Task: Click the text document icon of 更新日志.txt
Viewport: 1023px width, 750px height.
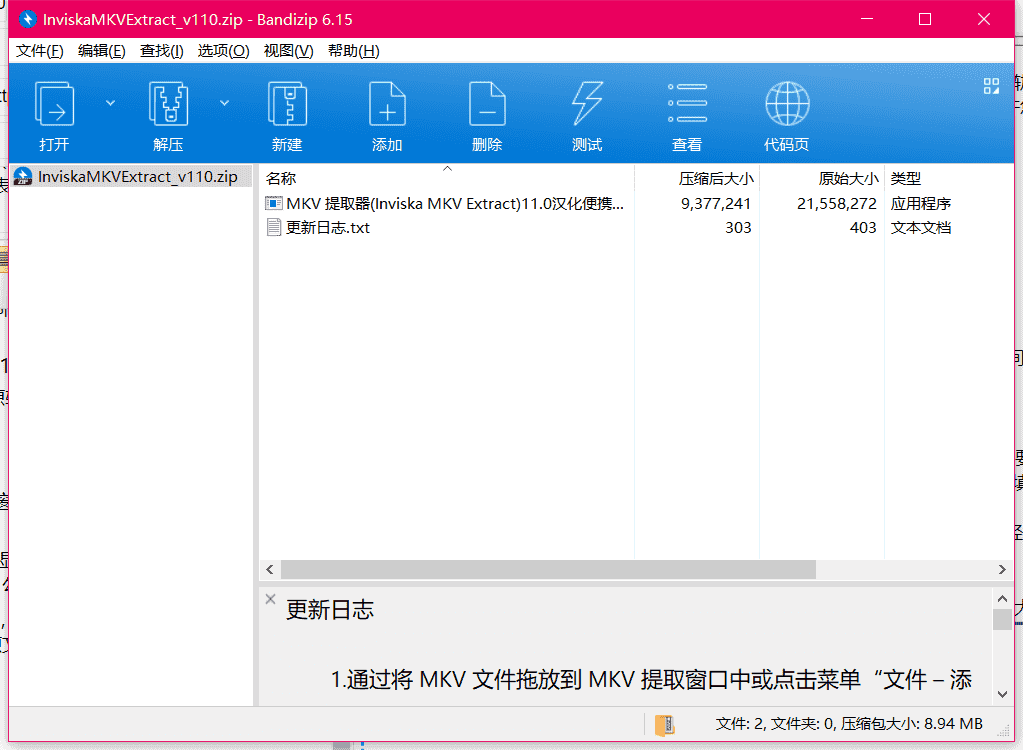Action: point(274,228)
